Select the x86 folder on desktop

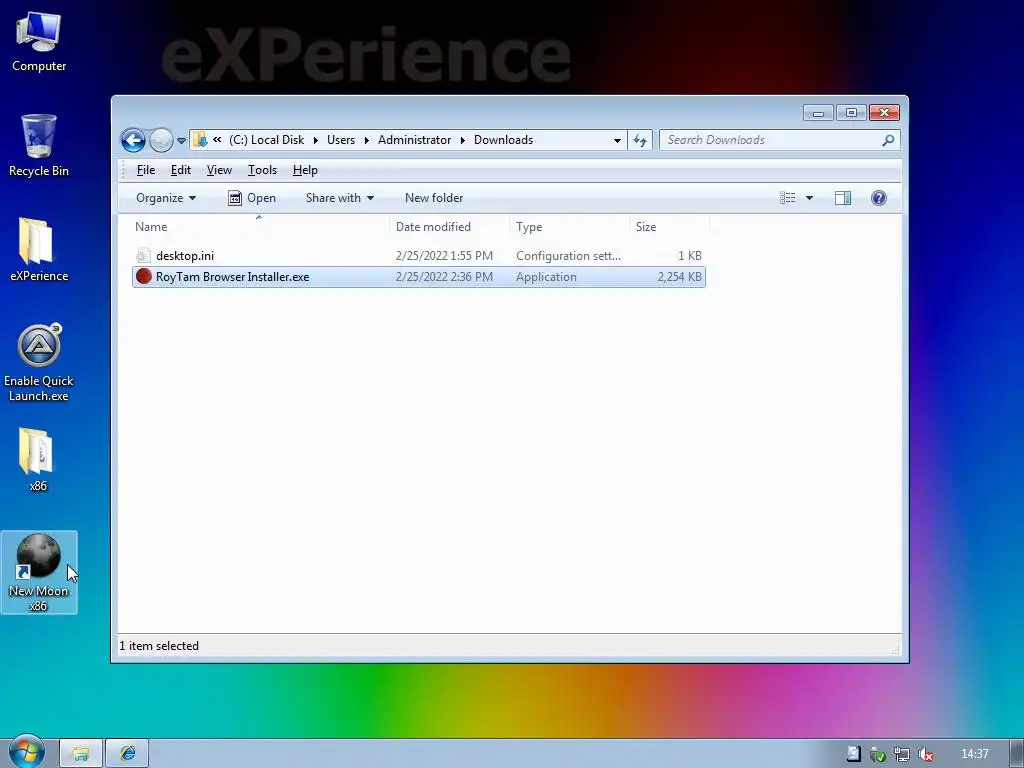[38, 460]
